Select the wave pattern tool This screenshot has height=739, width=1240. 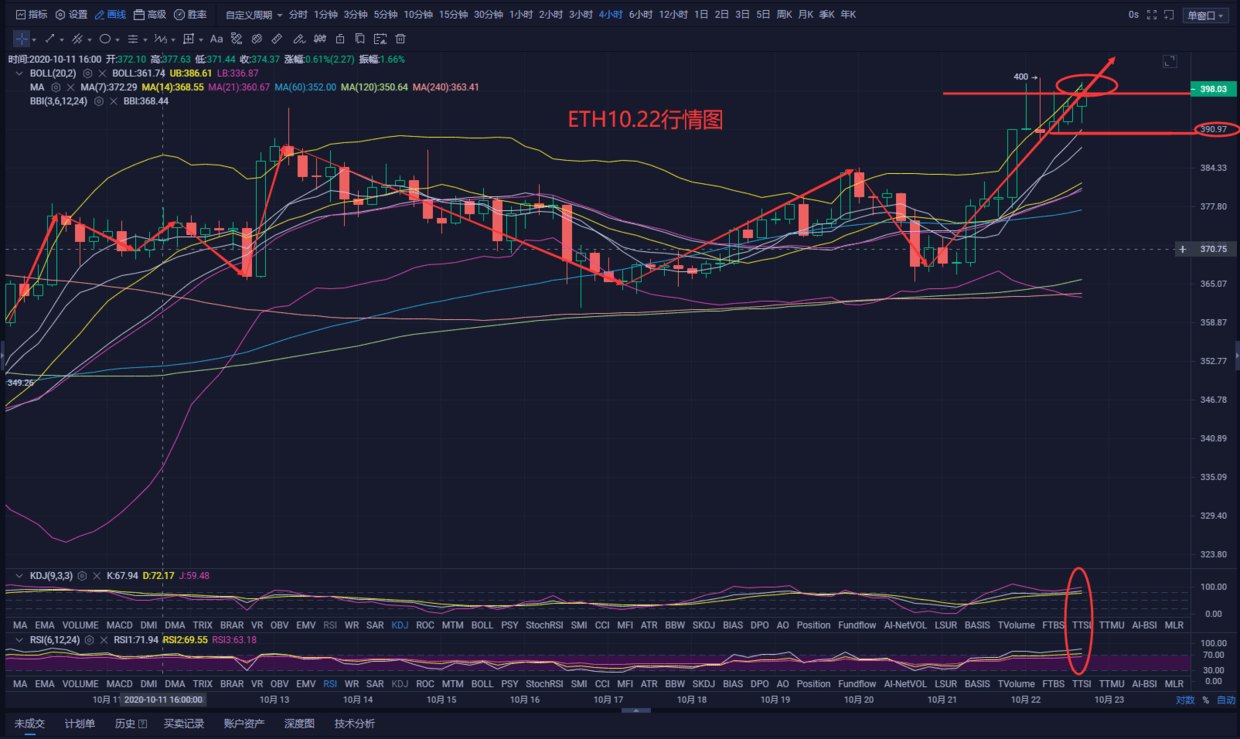[160, 39]
